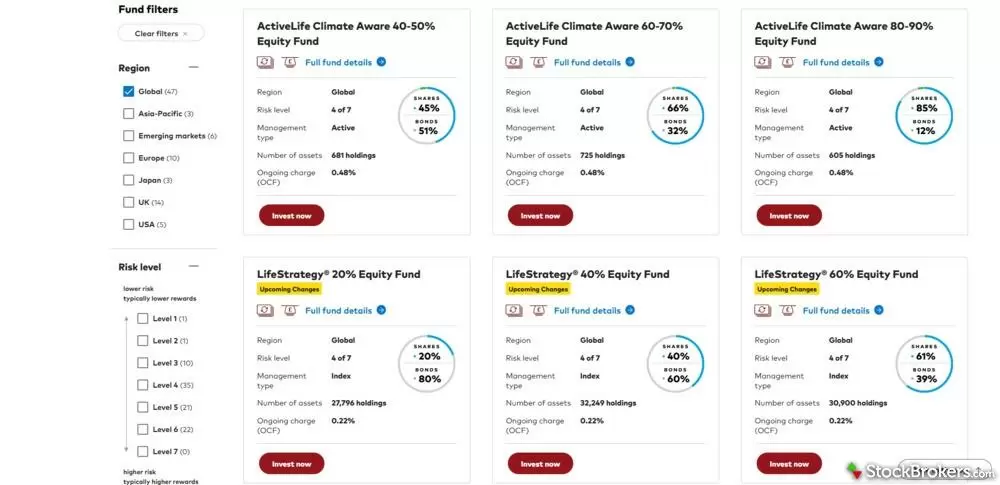
Task: Click the income icon on ActiveLife 40-50% card
Action: [x=290, y=62]
